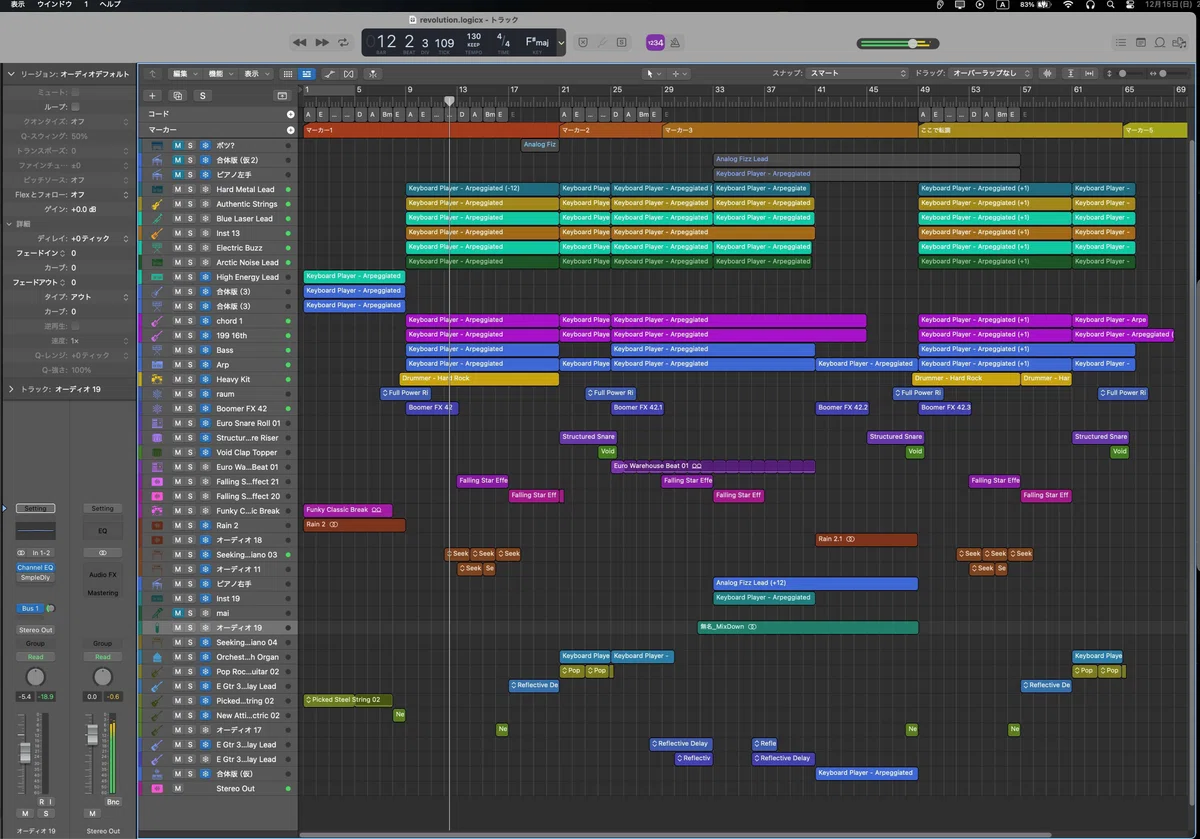Screen dimensions: 1200x839
Task: Open the ヘルプ menu in menu bar
Action: point(110,5)
